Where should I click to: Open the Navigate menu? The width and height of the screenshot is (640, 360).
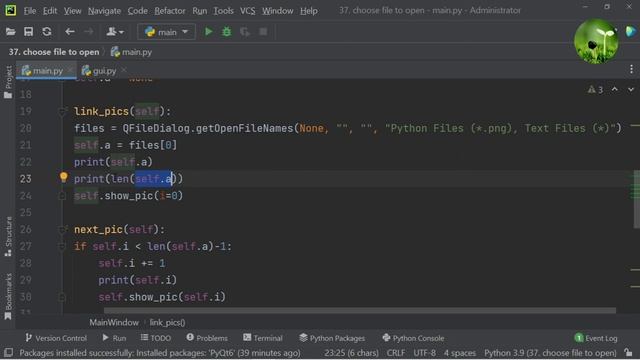104,11
